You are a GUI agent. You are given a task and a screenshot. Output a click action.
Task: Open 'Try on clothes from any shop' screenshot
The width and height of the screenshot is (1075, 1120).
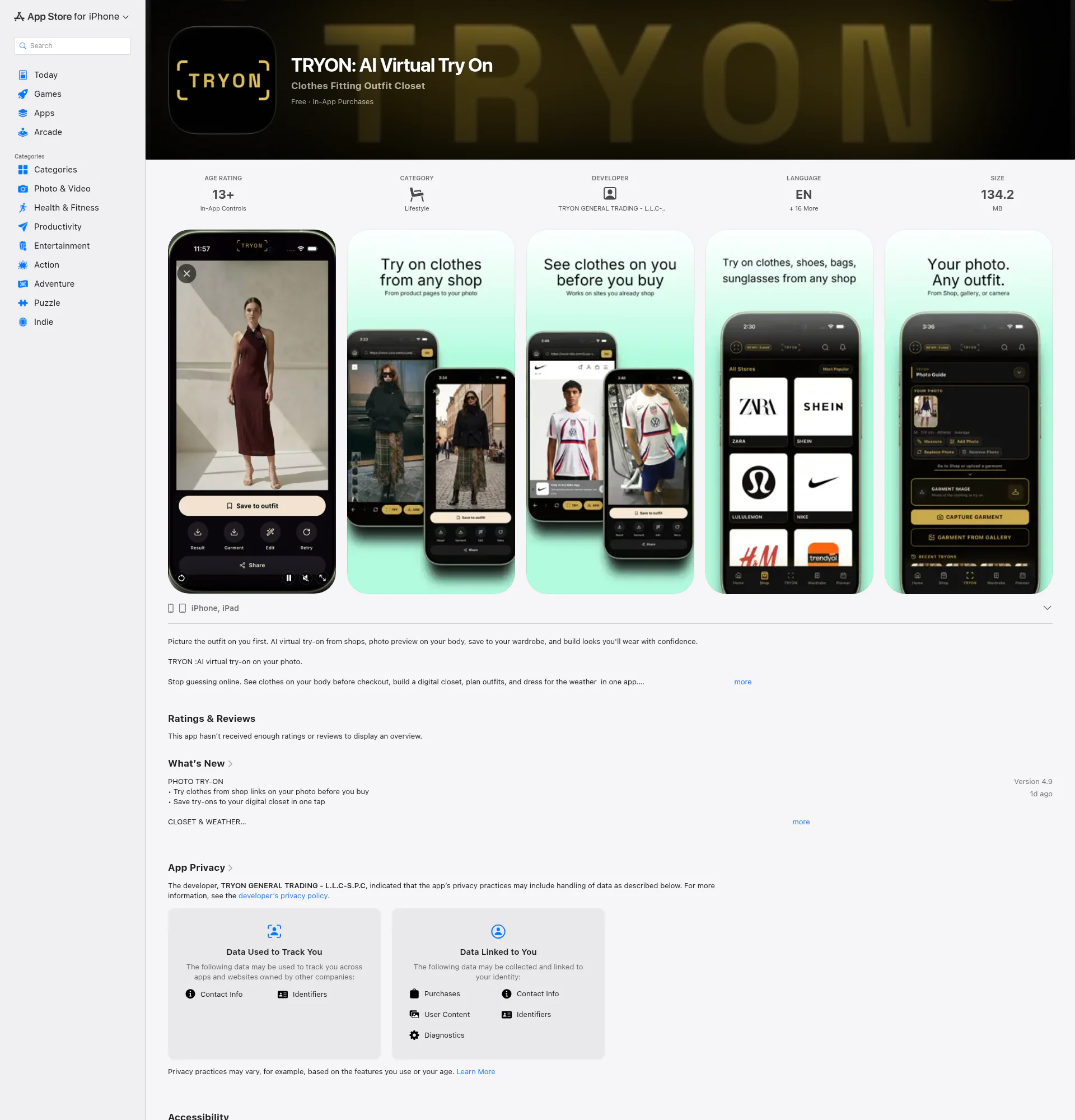pyautogui.click(x=431, y=412)
